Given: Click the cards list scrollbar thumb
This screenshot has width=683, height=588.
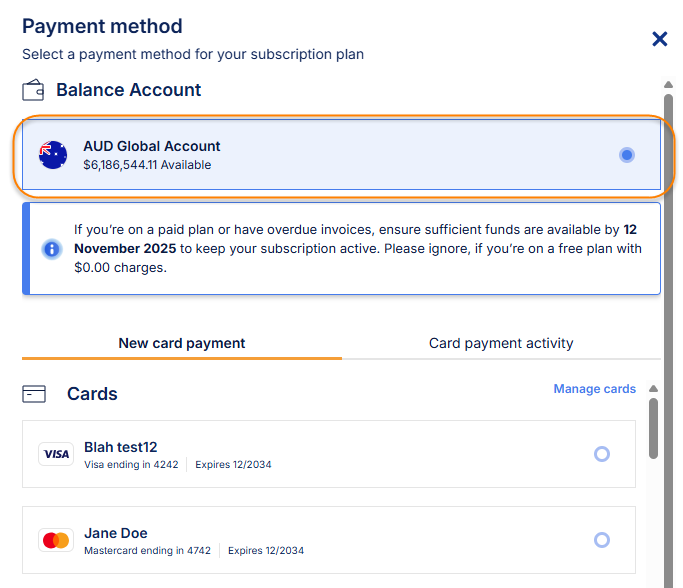Looking at the screenshot, I should pyautogui.click(x=654, y=430).
